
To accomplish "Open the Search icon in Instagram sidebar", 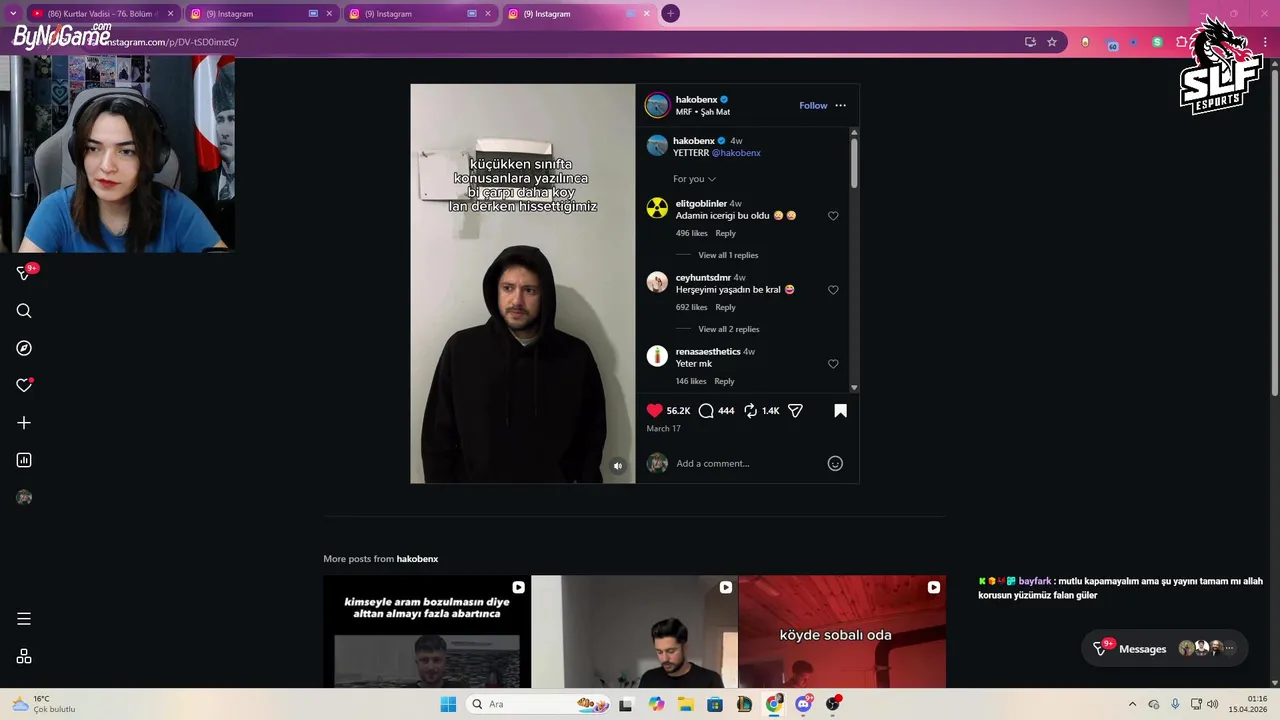I will coord(24,311).
